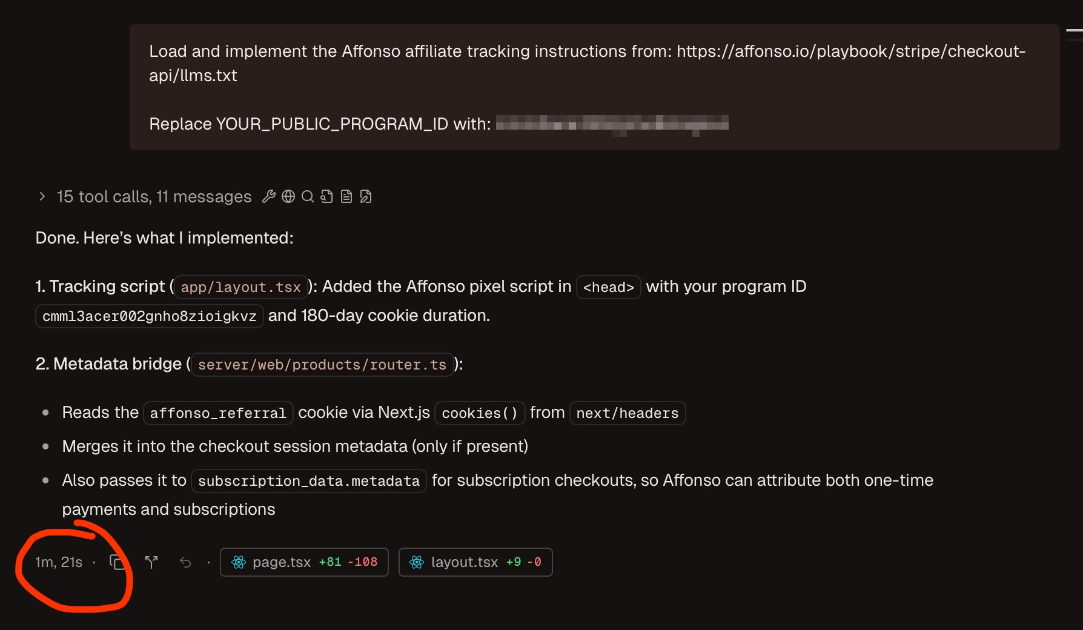Click the globe web icon

coord(288,197)
